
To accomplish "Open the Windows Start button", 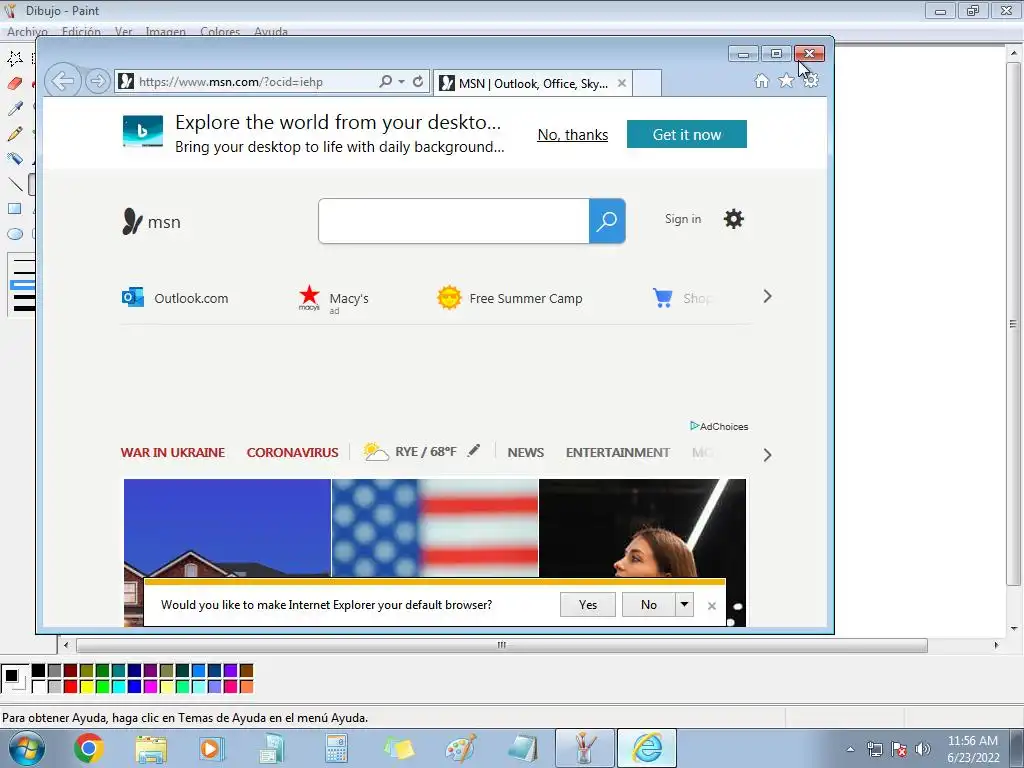I will coord(27,748).
